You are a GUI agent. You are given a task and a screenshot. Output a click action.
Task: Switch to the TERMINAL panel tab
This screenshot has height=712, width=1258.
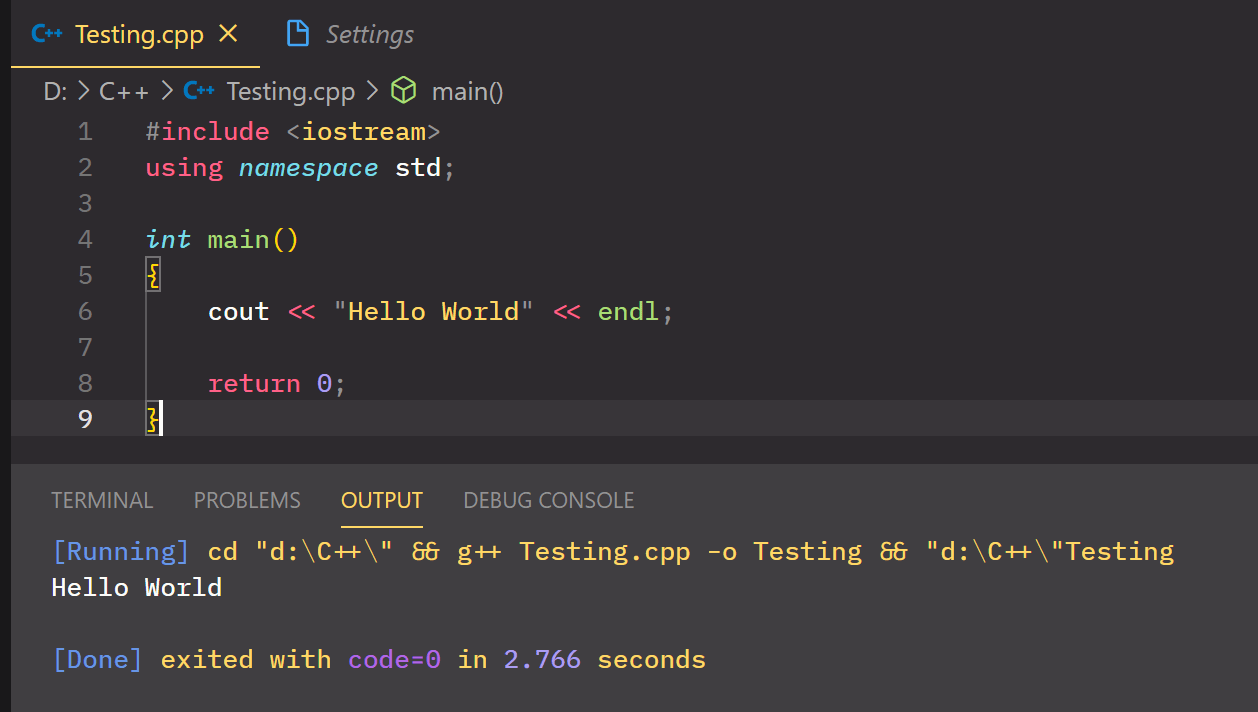click(102, 500)
